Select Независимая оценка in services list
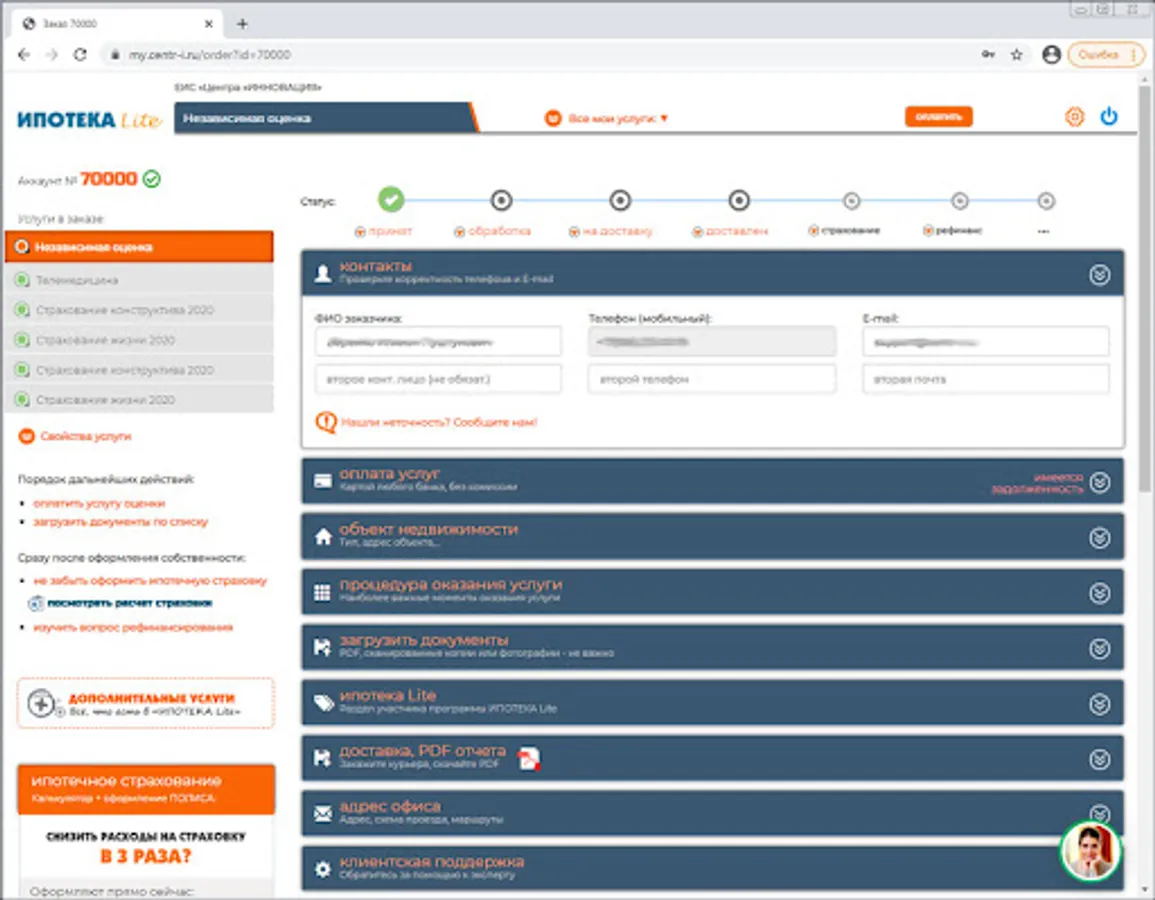 139,247
